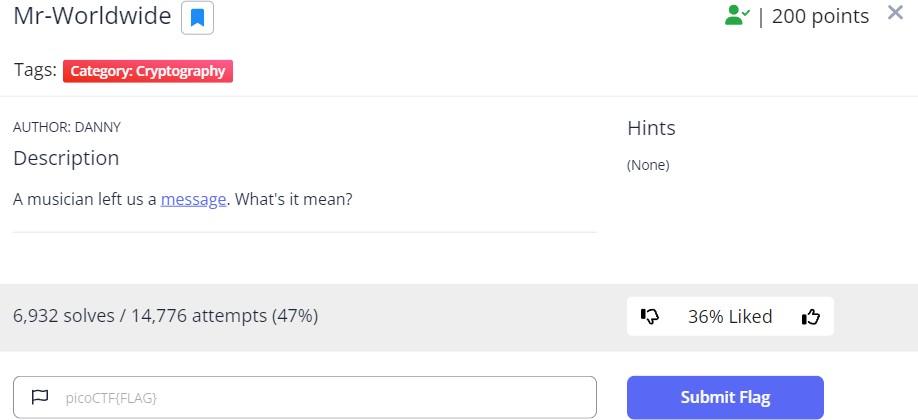Open the Category: Cryptography tag

[x=148, y=71]
